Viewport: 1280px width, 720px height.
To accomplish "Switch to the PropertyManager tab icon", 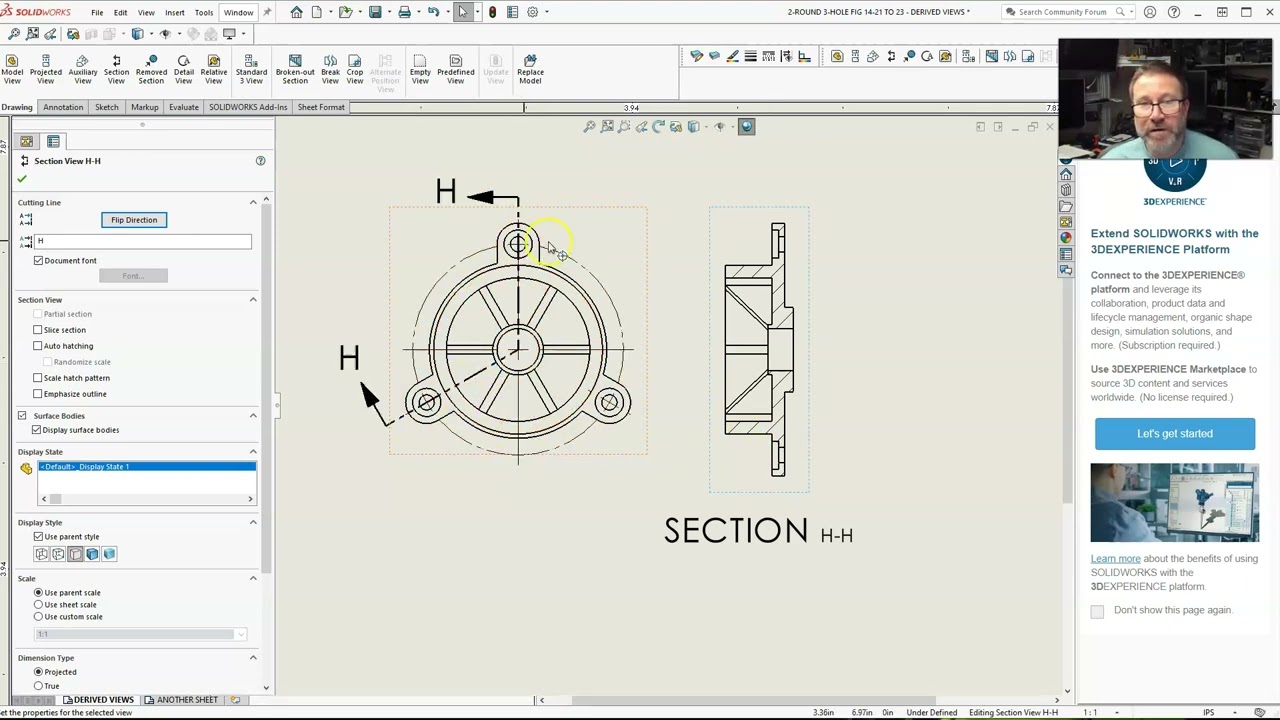I will click(53, 141).
